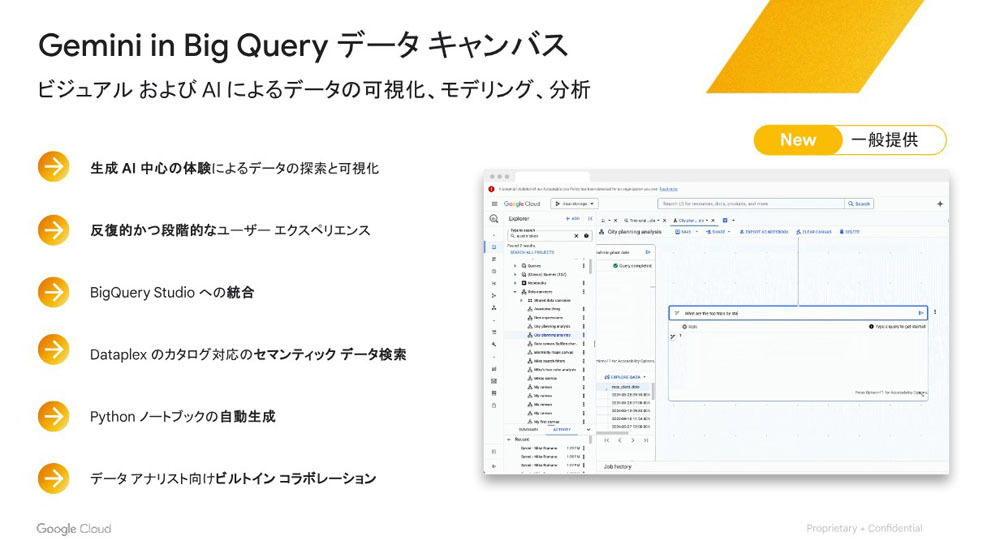Switch to the Tree anal... query tab
The height and width of the screenshot is (545, 1000).
click(x=640, y=221)
